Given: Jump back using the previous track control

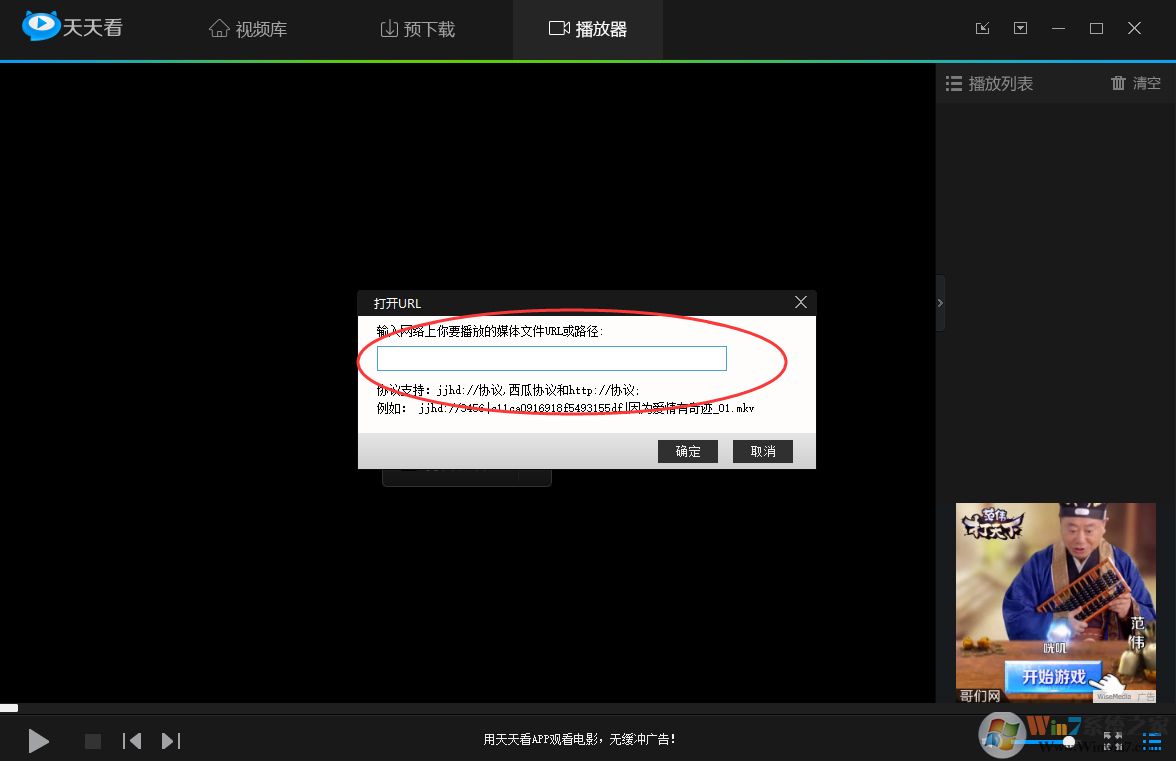Looking at the screenshot, I should click(132, 741).
